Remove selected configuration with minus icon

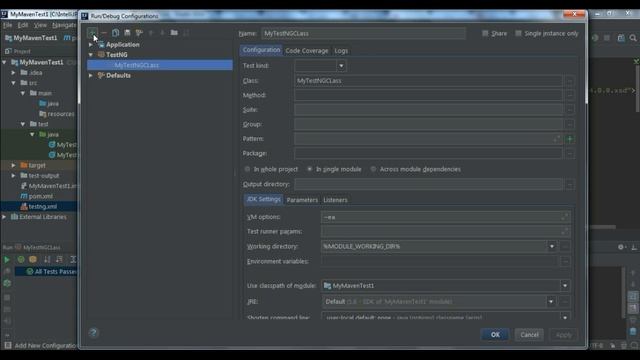(x=104, y=33)
